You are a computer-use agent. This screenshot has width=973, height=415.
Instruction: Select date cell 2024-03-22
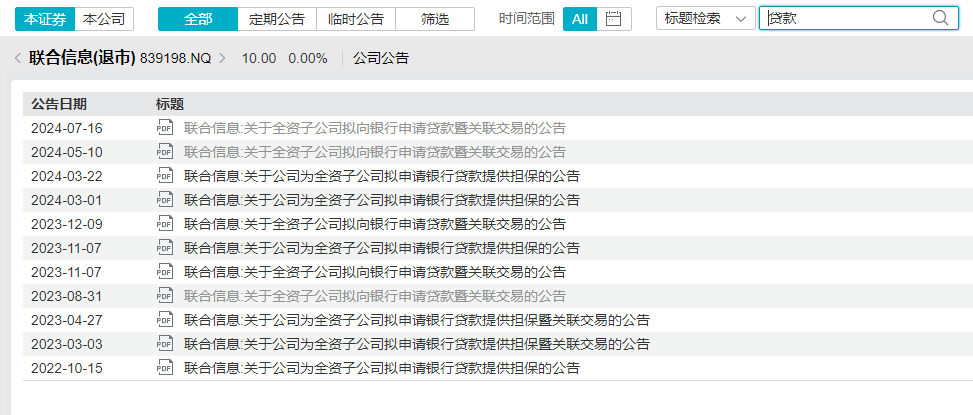click(x=66, y=176)
